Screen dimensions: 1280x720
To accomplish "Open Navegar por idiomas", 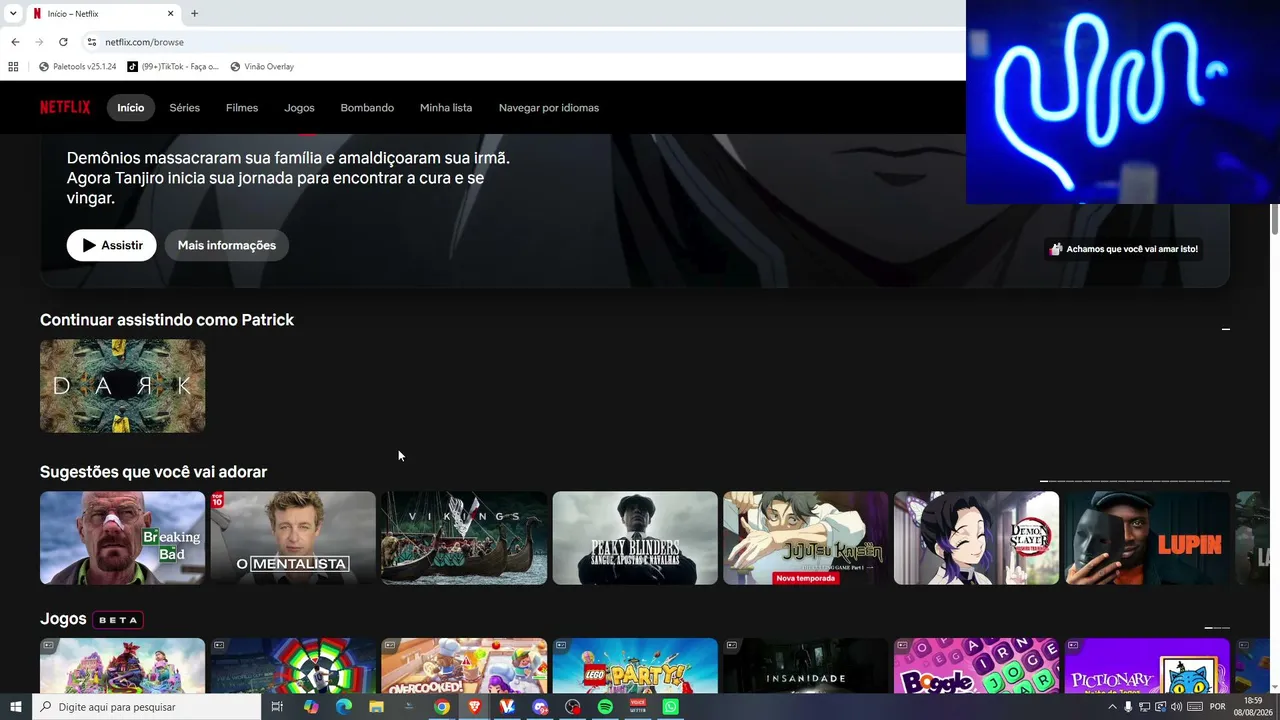I will coord(549,108).
